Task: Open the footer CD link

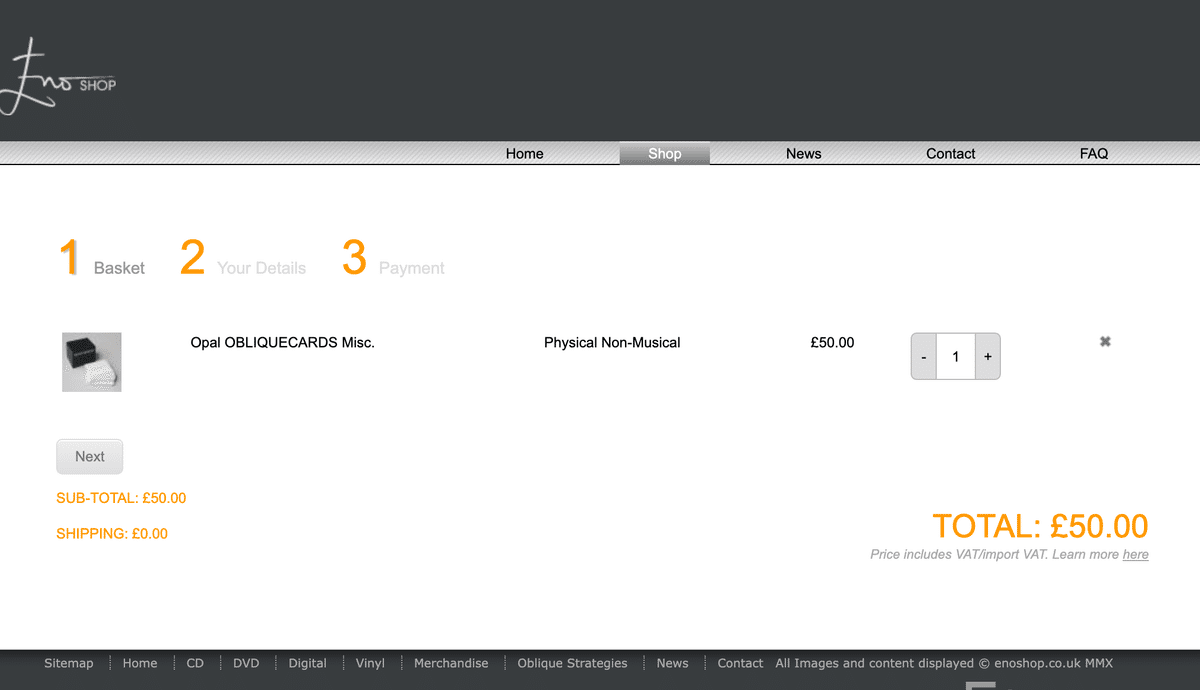Action: pos(195,663)
